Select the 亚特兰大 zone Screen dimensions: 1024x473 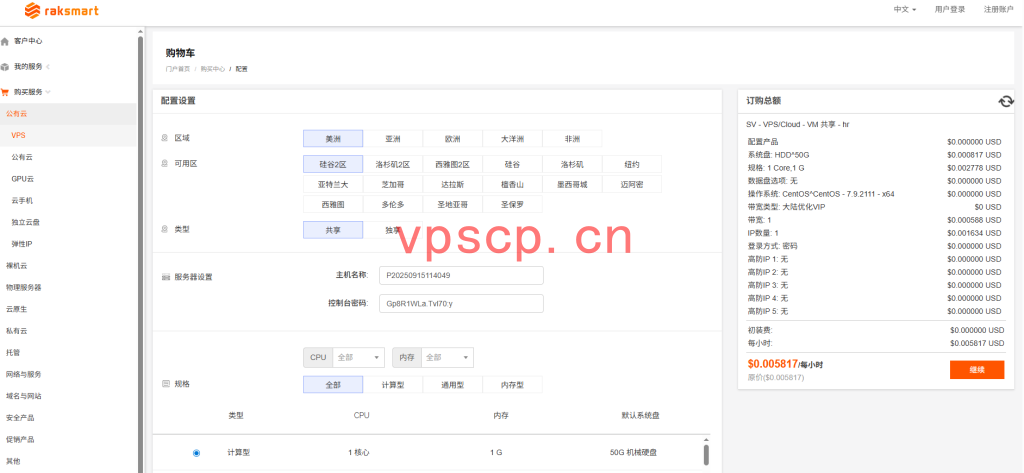point(333,184)
